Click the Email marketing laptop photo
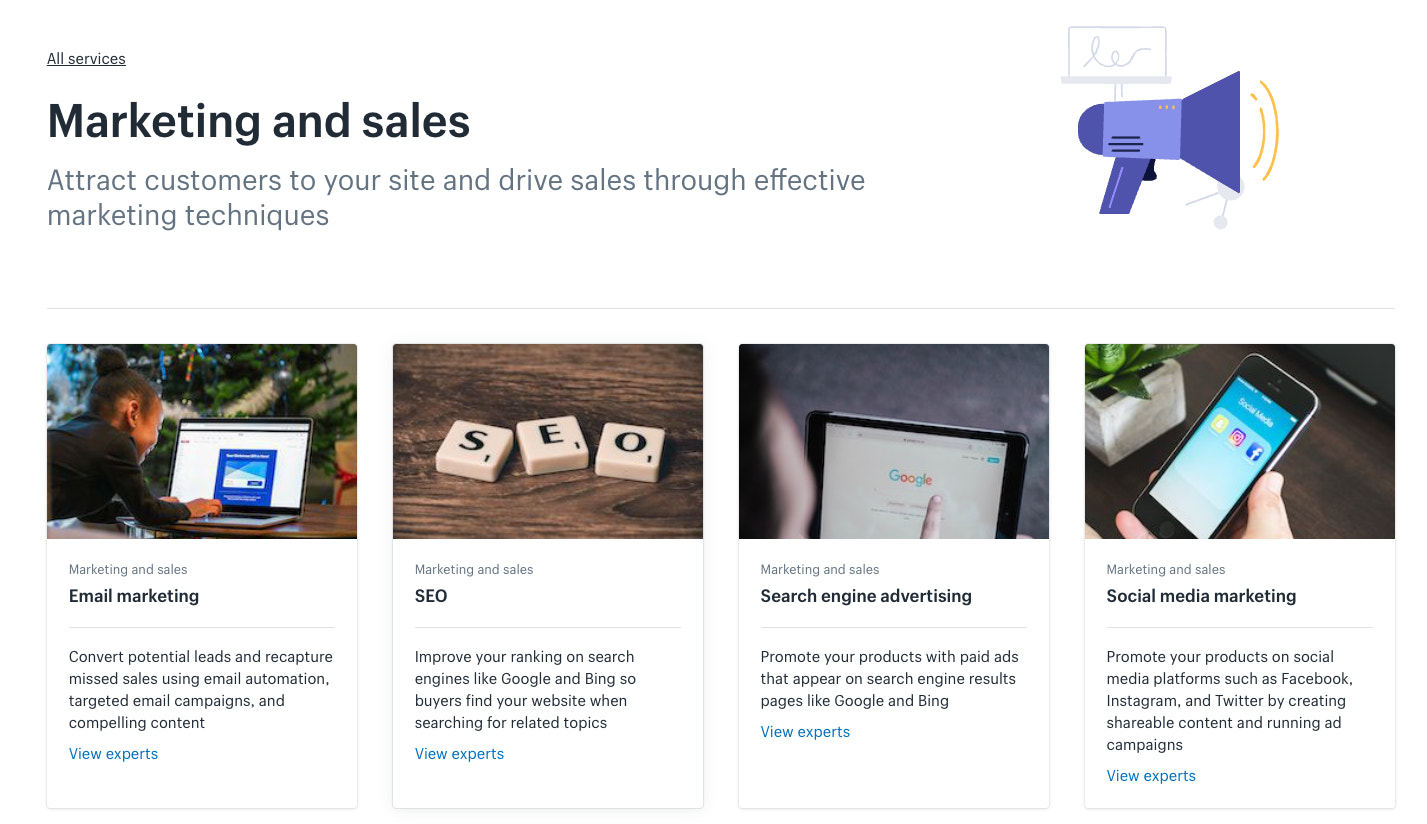 click(x=202, y=442)
